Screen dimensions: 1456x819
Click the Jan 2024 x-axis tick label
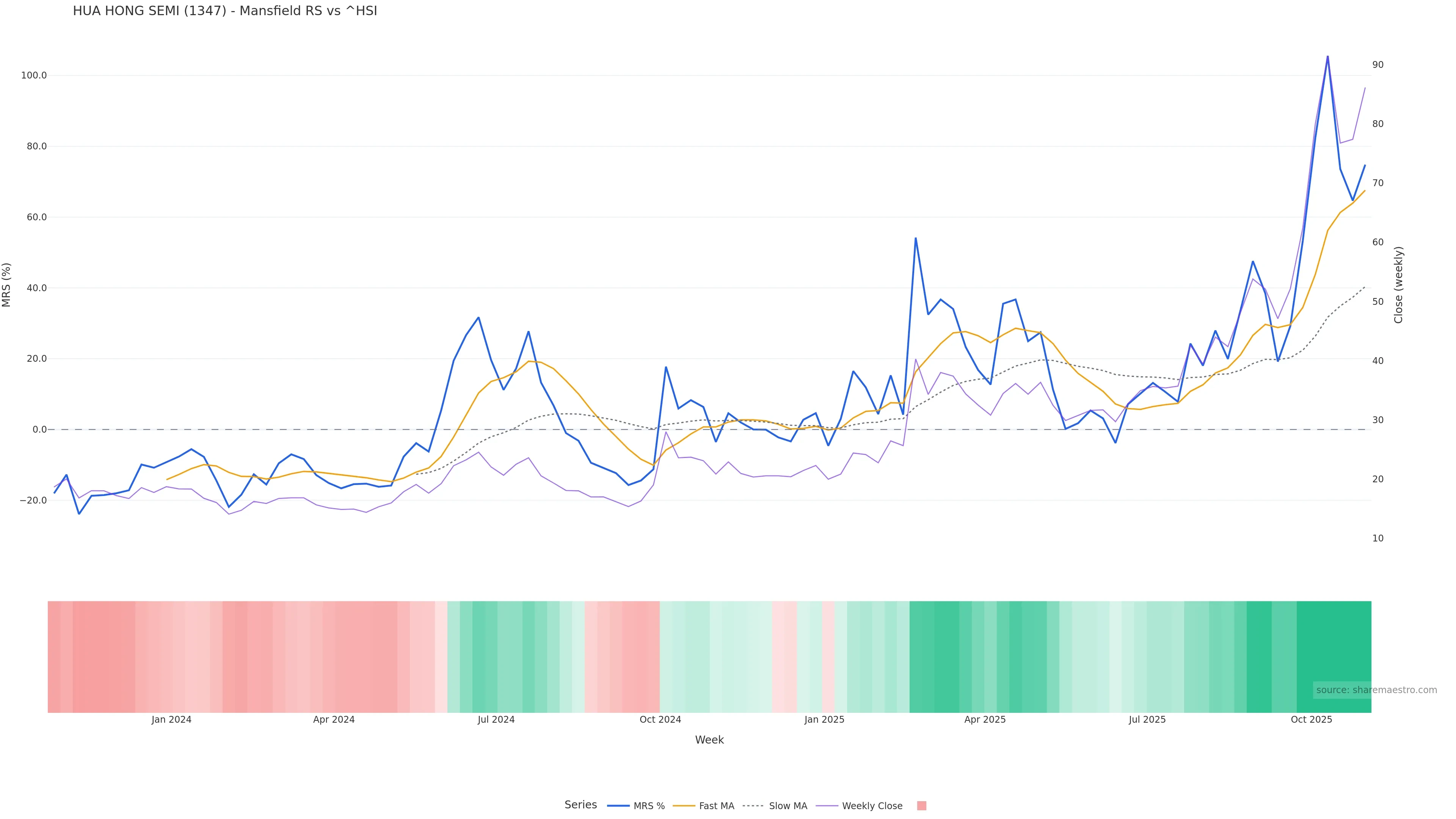[171, 720]
